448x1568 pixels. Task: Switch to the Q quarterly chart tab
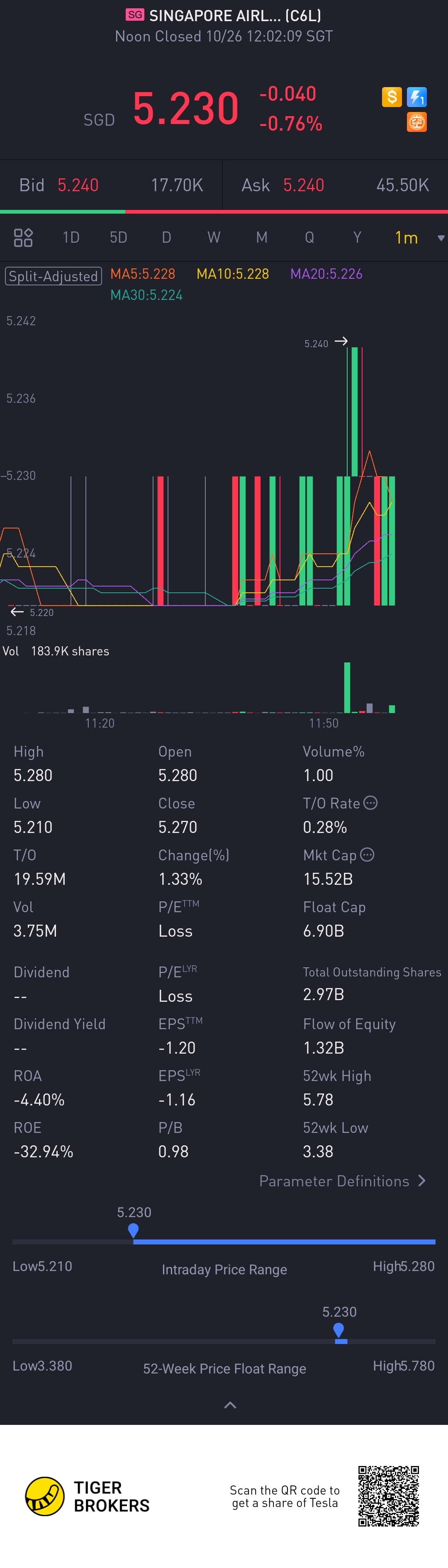(x=309, y=237)
